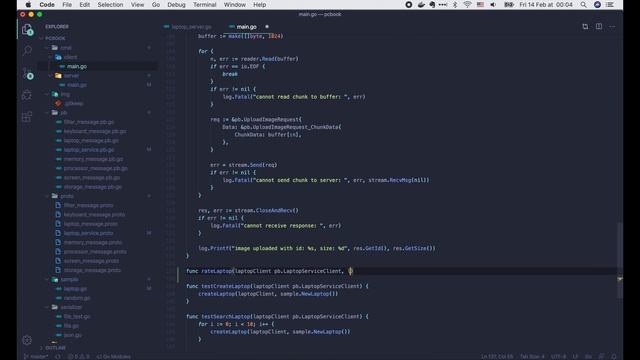640x360 pixels.
Task: Click the LF line ending indicator
Action: point(575,356)
